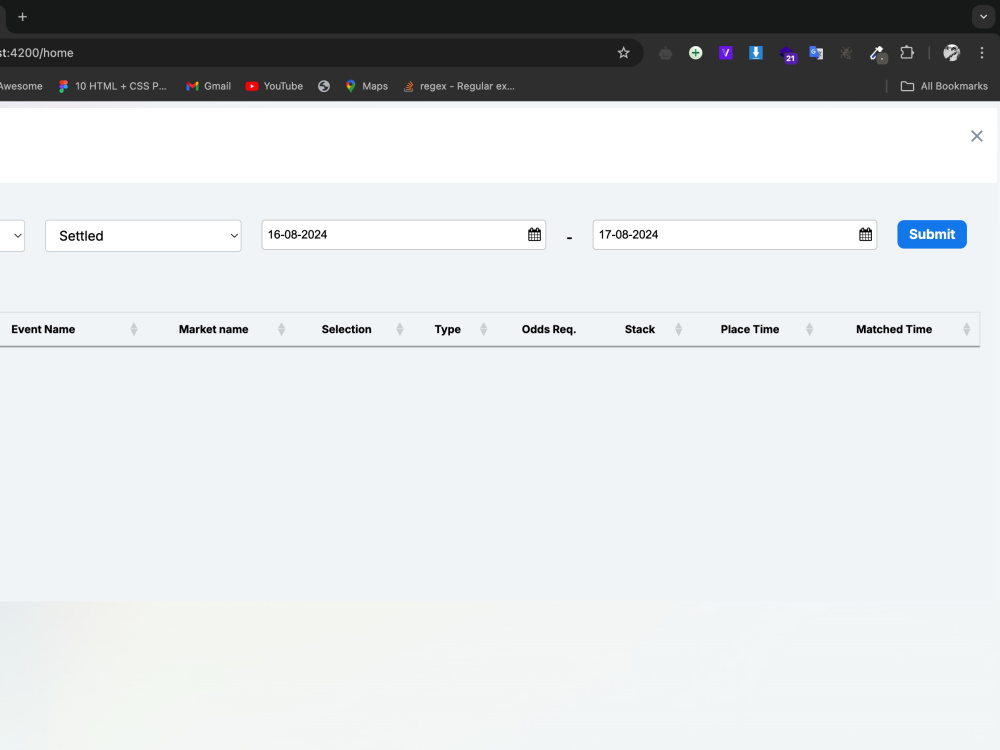Click the greyed-out robot extension icon
This screenshot has width=1000, height=750.
pos(665,53)
